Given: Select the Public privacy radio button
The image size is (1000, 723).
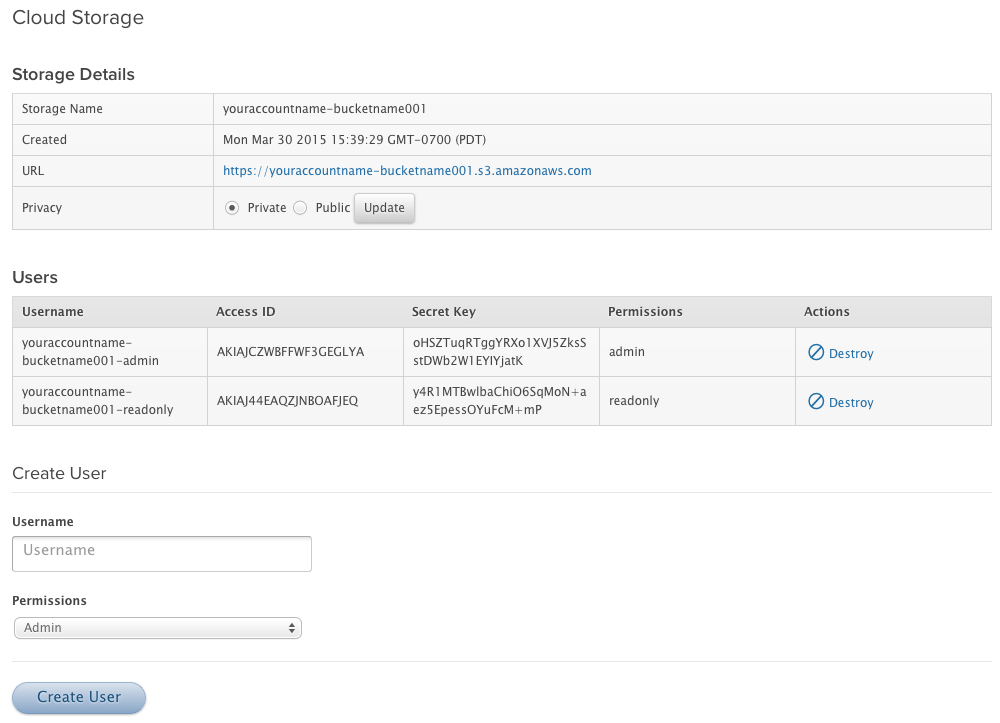Looking at the screenshot, I should 300,208.
